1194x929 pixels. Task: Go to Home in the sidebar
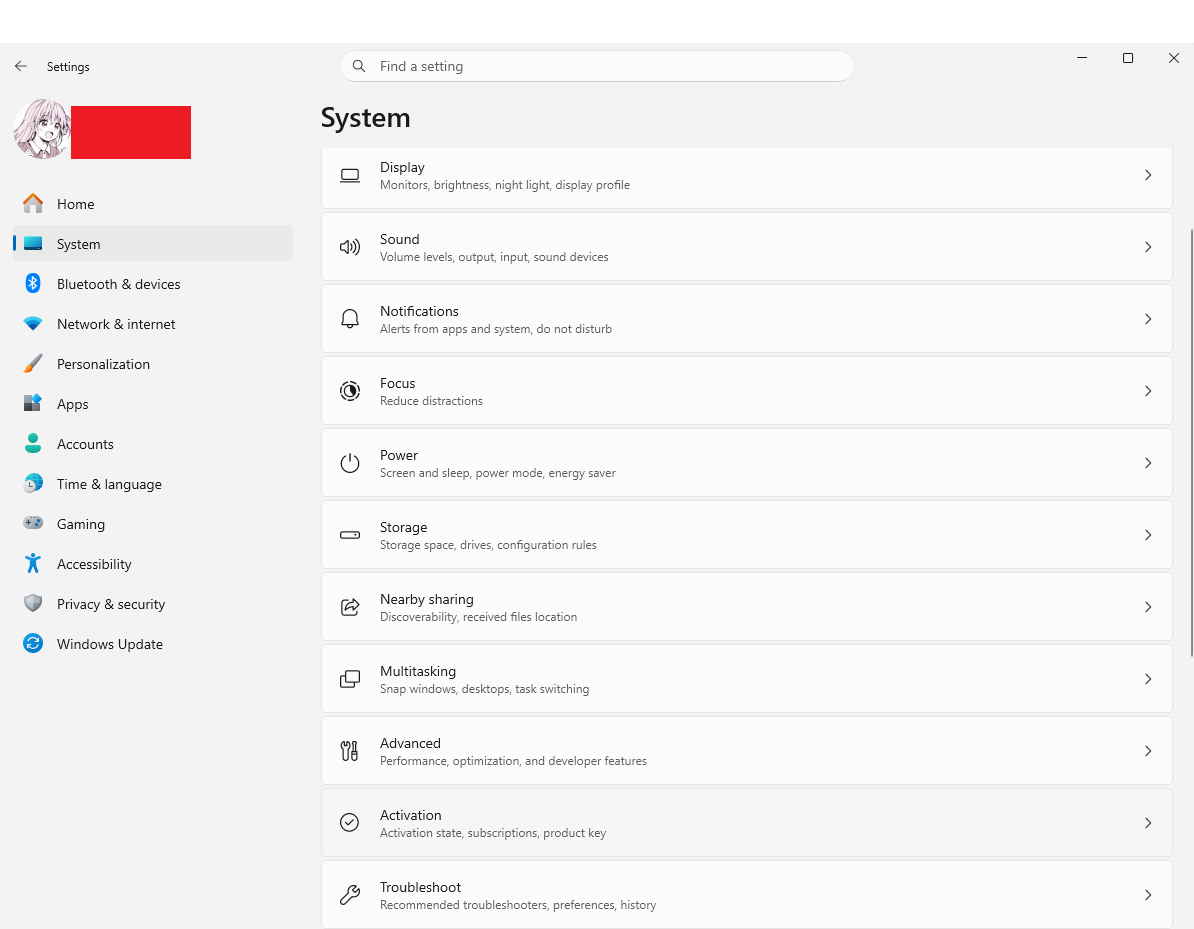click(152, 204)
